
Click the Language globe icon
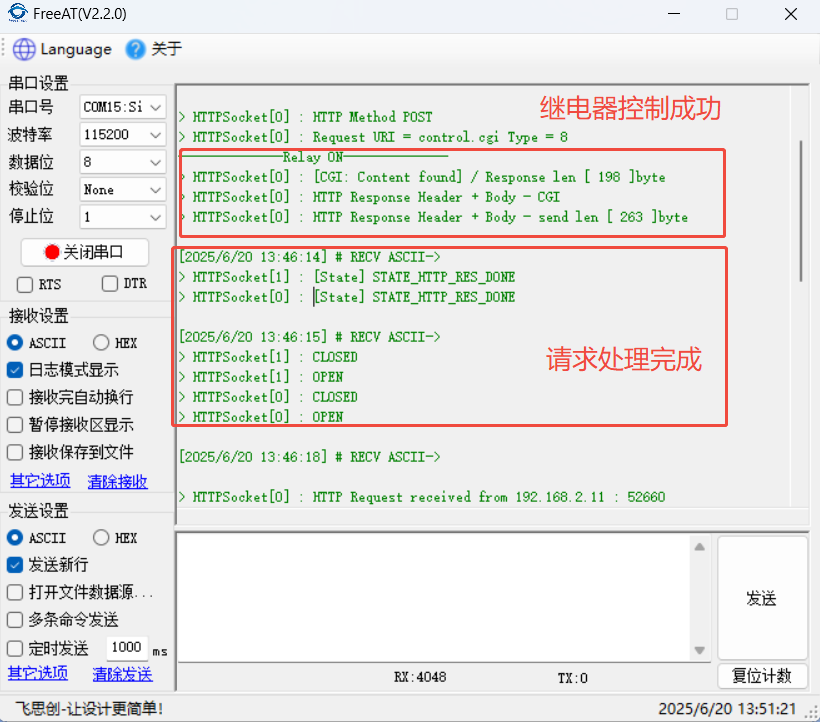pyautogui.click(x=24, y=49)
